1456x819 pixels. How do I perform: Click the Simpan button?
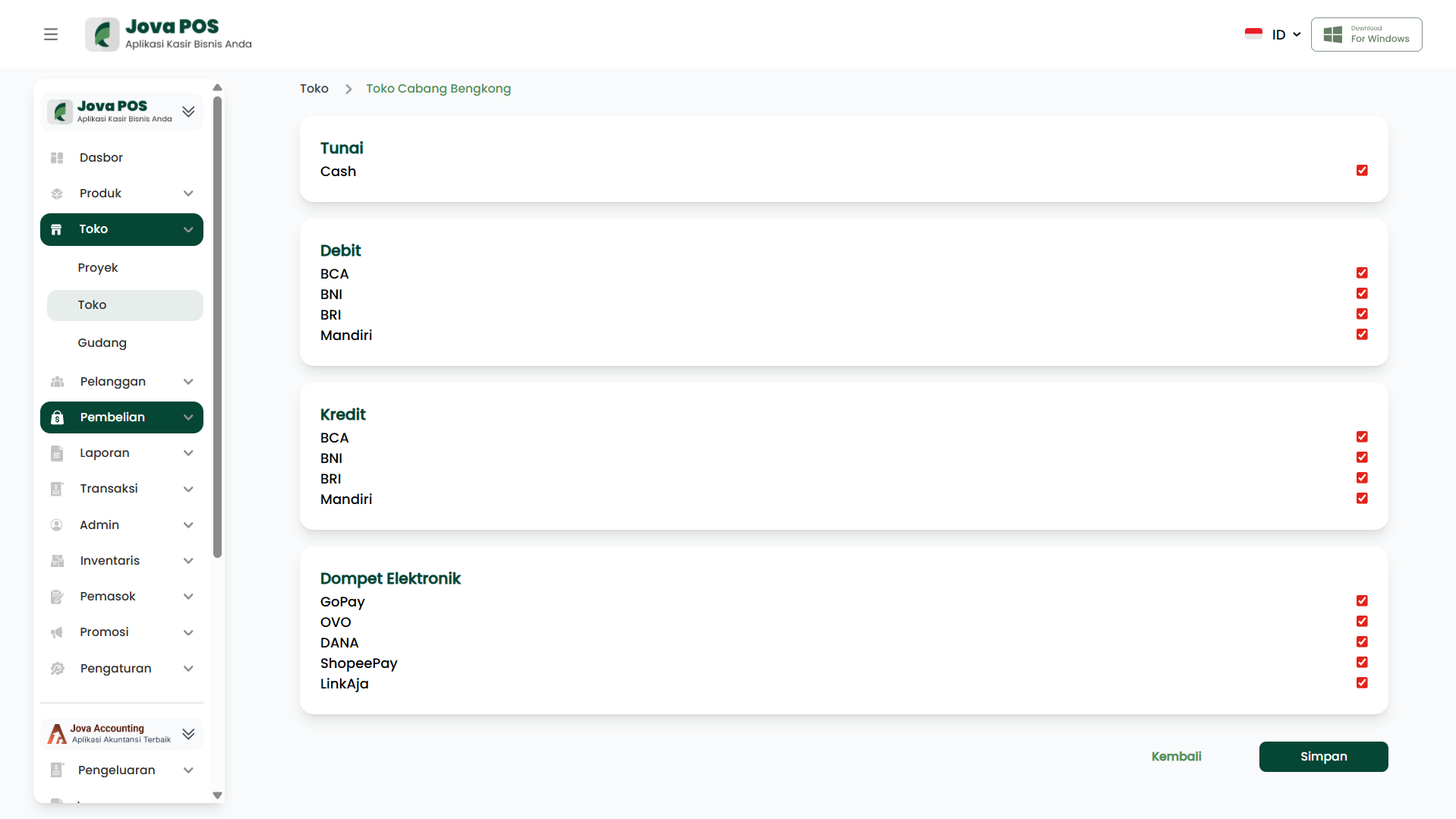1323,757
